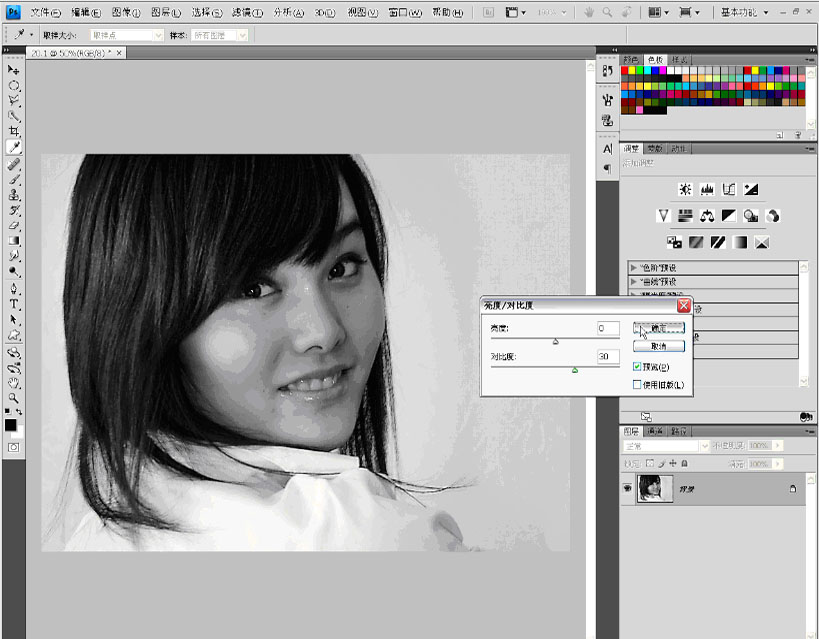Close the 20.1 document tab
The image size is (819, 639).
[119, 53]
